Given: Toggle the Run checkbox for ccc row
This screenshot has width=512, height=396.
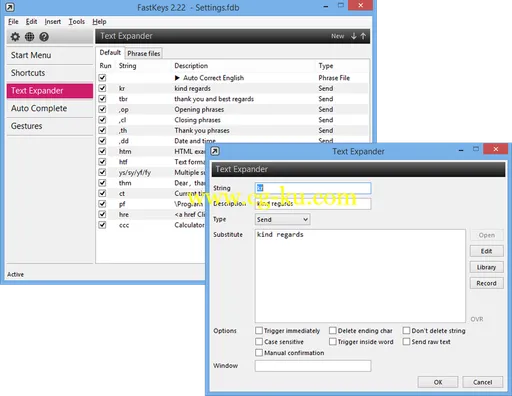Looking at the screenshot, I should (102, 225).
